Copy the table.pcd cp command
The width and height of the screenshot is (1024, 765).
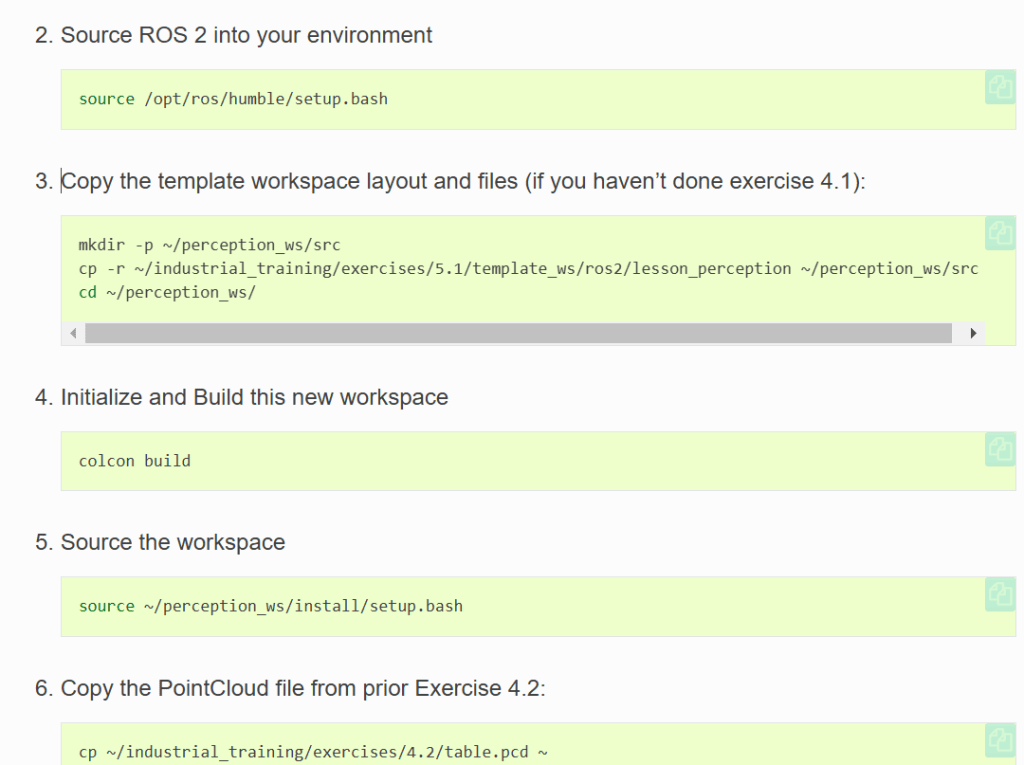coord(999,741)
